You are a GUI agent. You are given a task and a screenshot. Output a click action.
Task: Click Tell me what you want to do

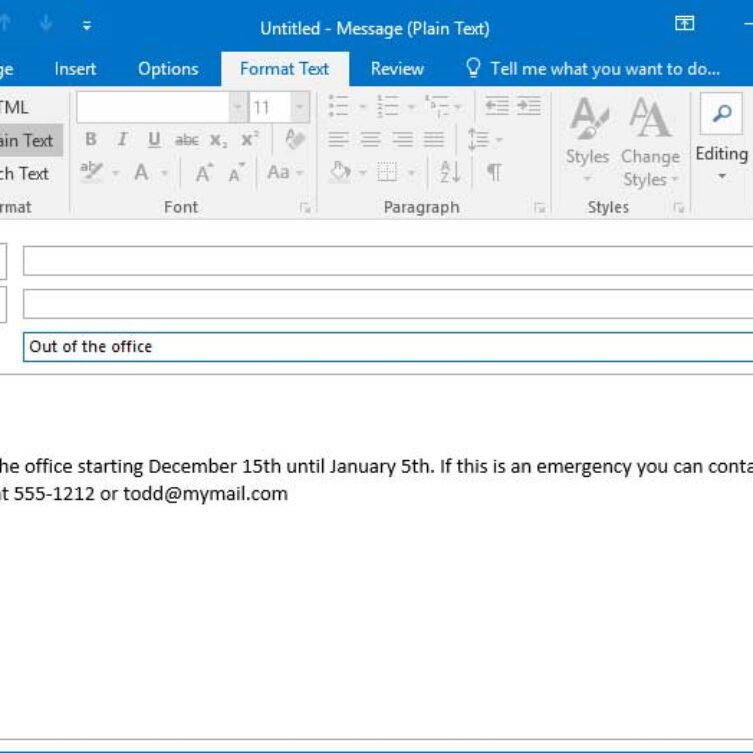[x=593, y=69]
